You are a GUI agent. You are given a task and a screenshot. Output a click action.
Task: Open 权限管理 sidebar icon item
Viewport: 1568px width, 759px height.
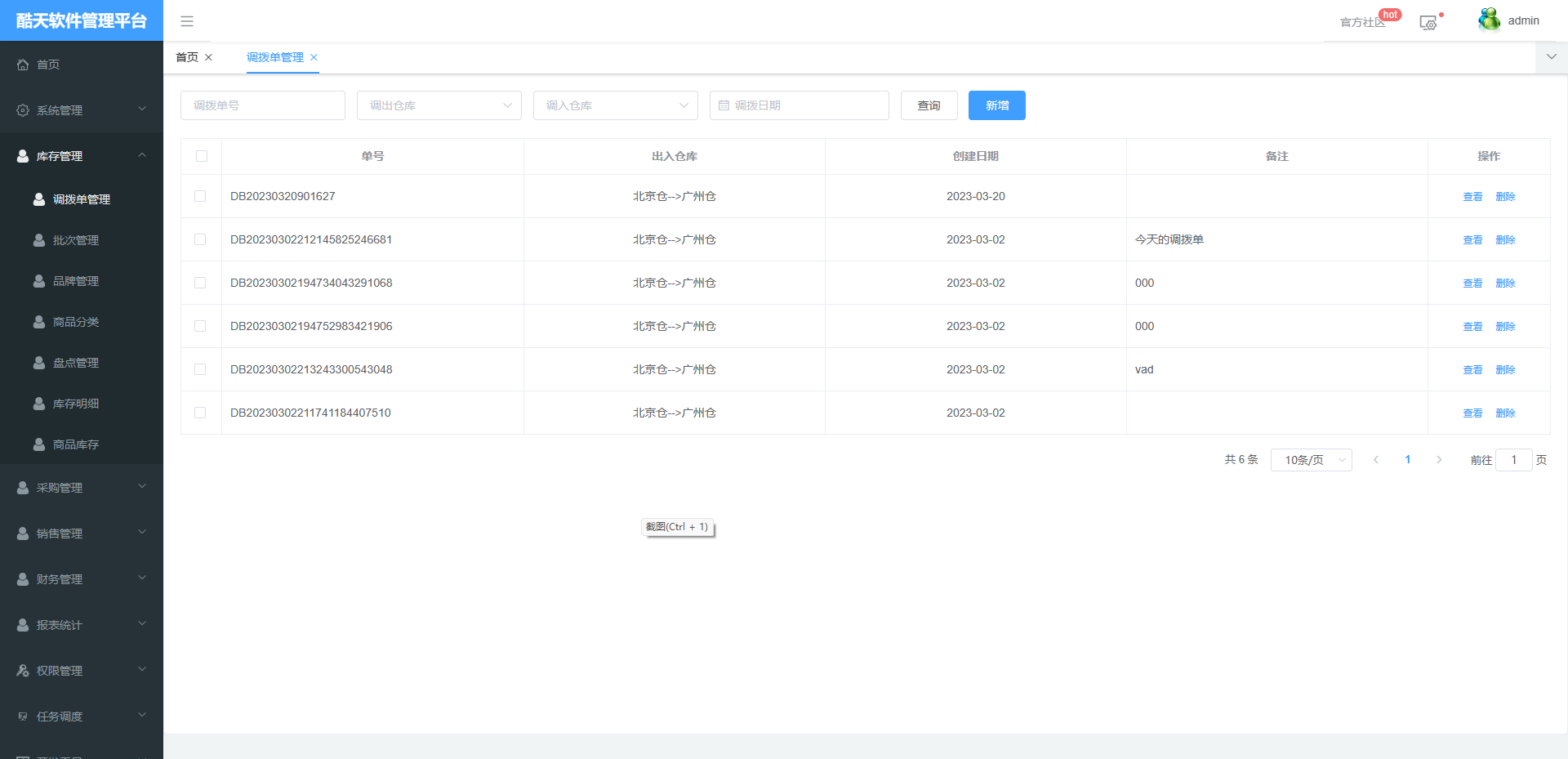pyautogui.click(x=23, y=671)
